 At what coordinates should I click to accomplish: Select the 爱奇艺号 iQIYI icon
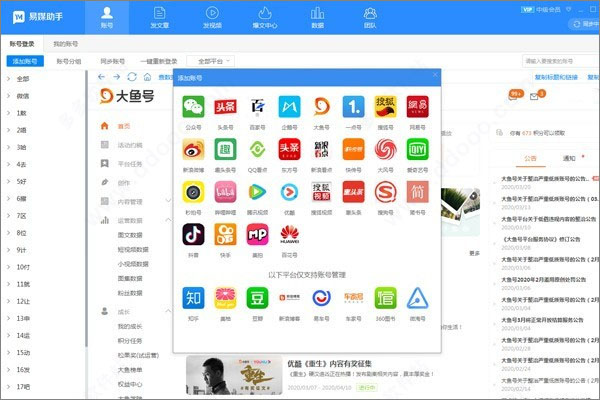click(419, 149)
